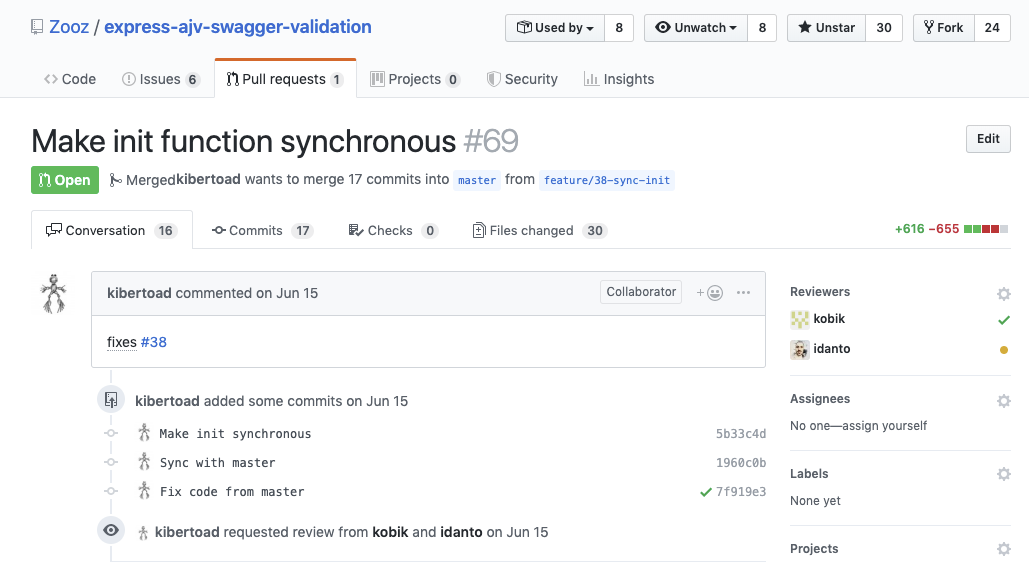Screen dimensions: 1029x562
Task: Switch to the Commits tab
Action: pyautogui.click(x=262, y=230)
